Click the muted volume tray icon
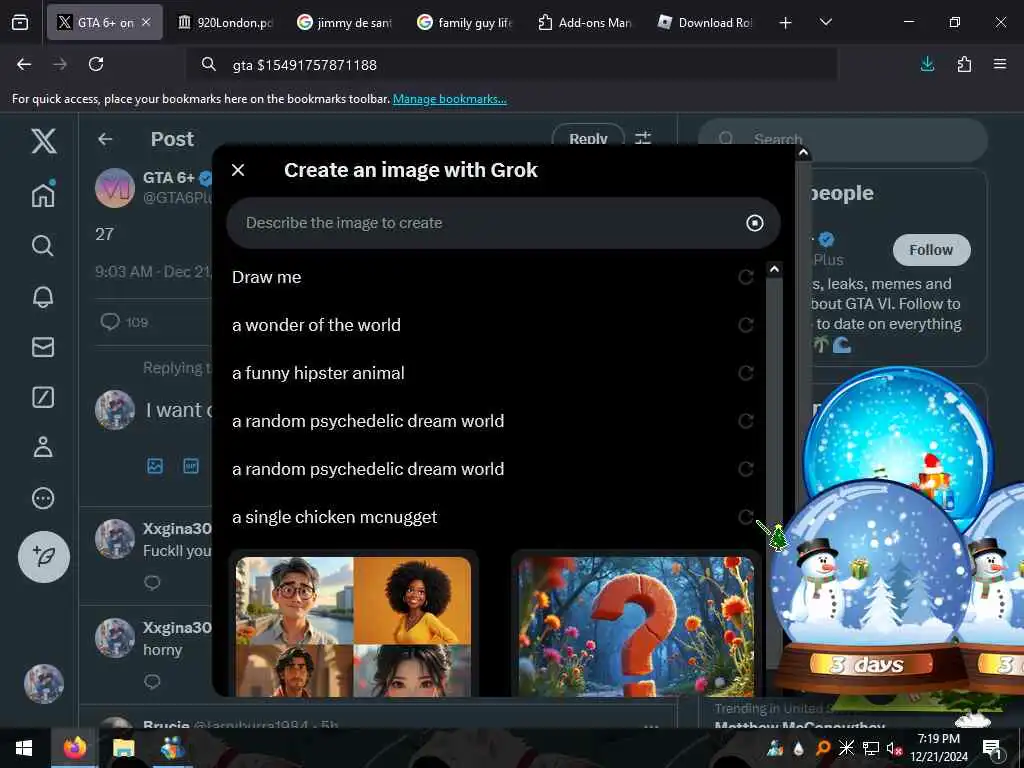 point(894,748)
